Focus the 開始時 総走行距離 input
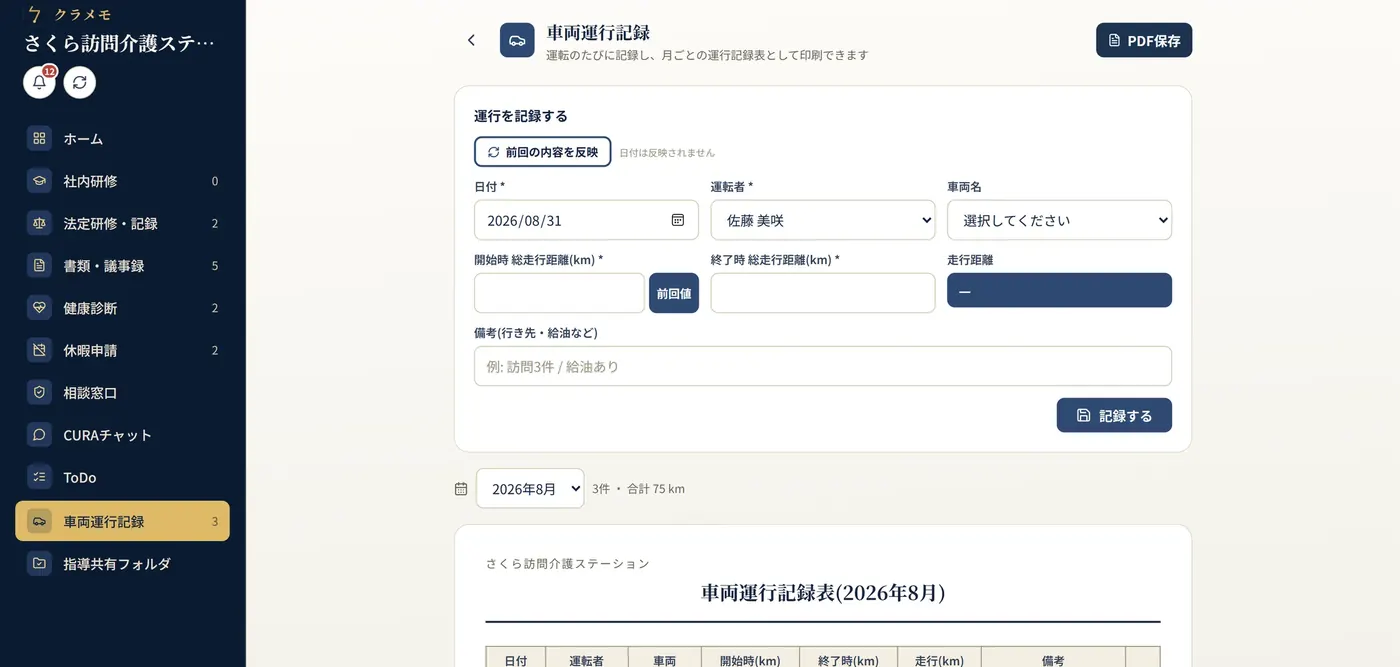 point(559,293)
